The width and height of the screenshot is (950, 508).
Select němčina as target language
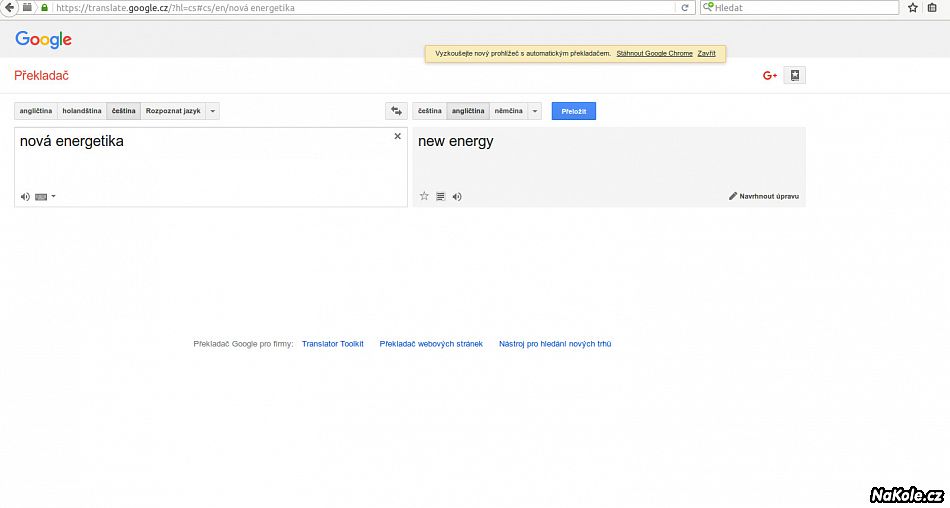[x=509, y=111]
